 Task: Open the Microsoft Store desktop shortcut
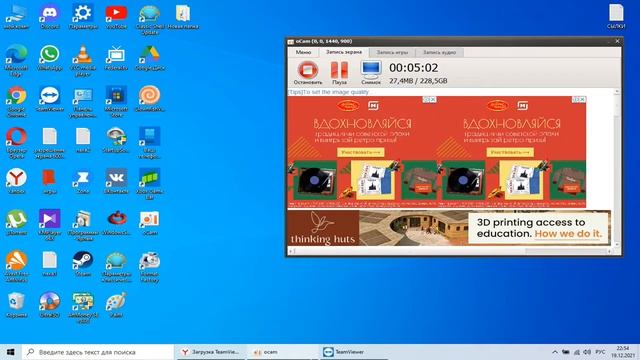pyautogui.click(x=116, y=102)
